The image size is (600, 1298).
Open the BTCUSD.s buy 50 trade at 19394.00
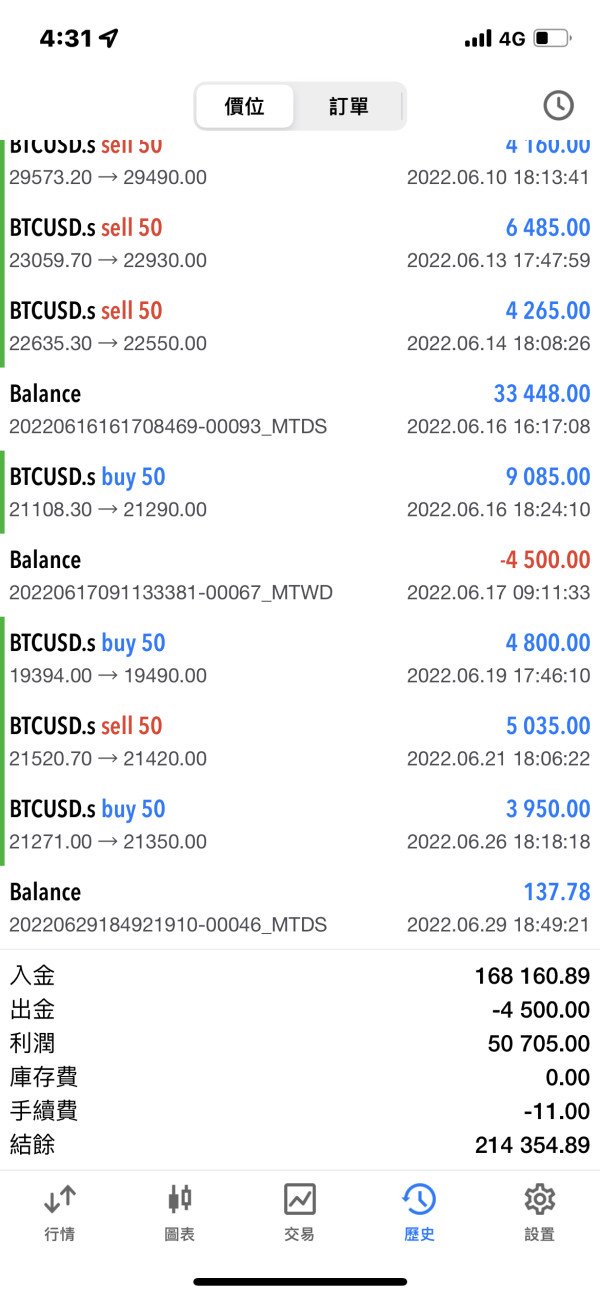coord(300,658)
